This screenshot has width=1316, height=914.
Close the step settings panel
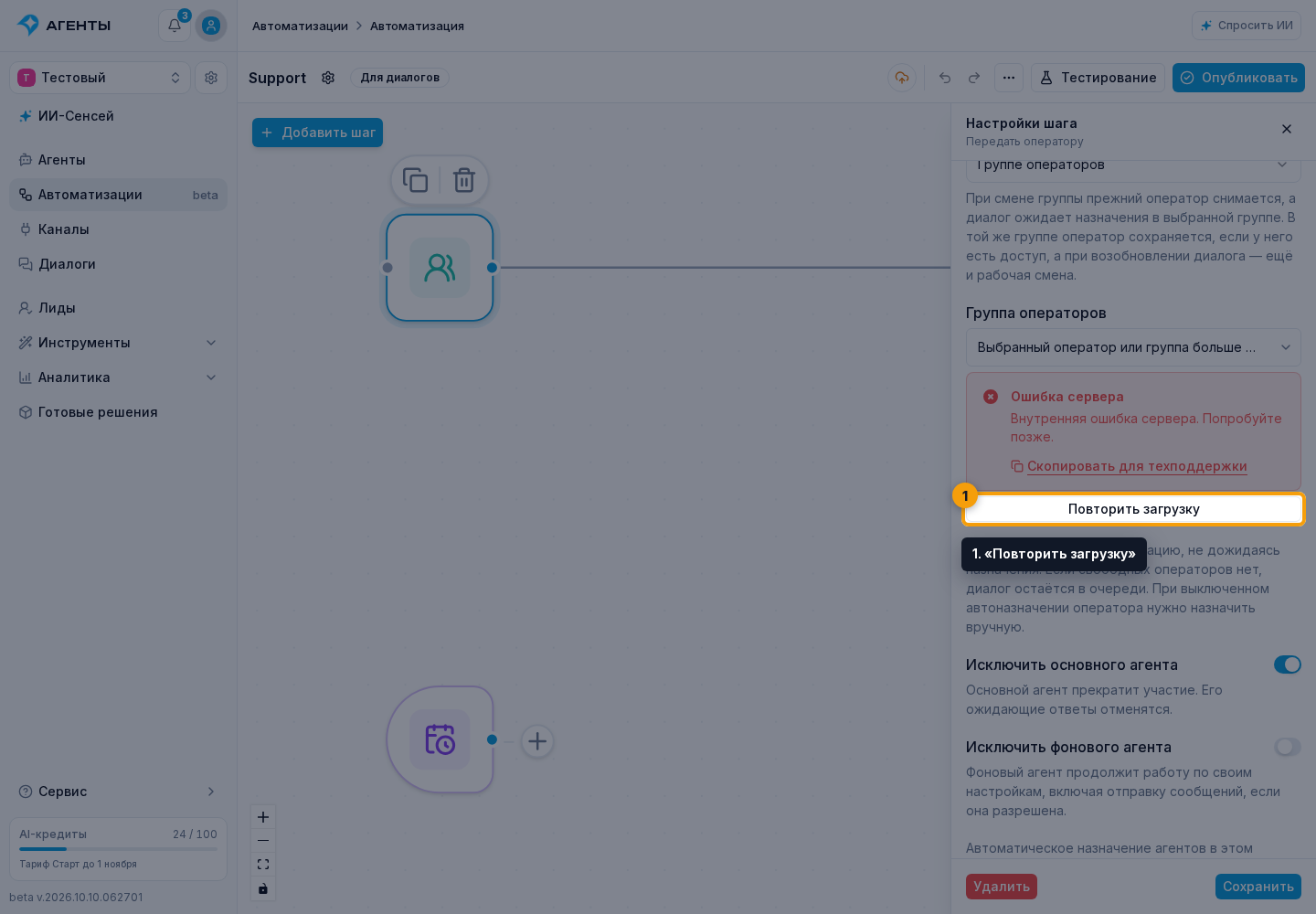tap(1287, 129)
